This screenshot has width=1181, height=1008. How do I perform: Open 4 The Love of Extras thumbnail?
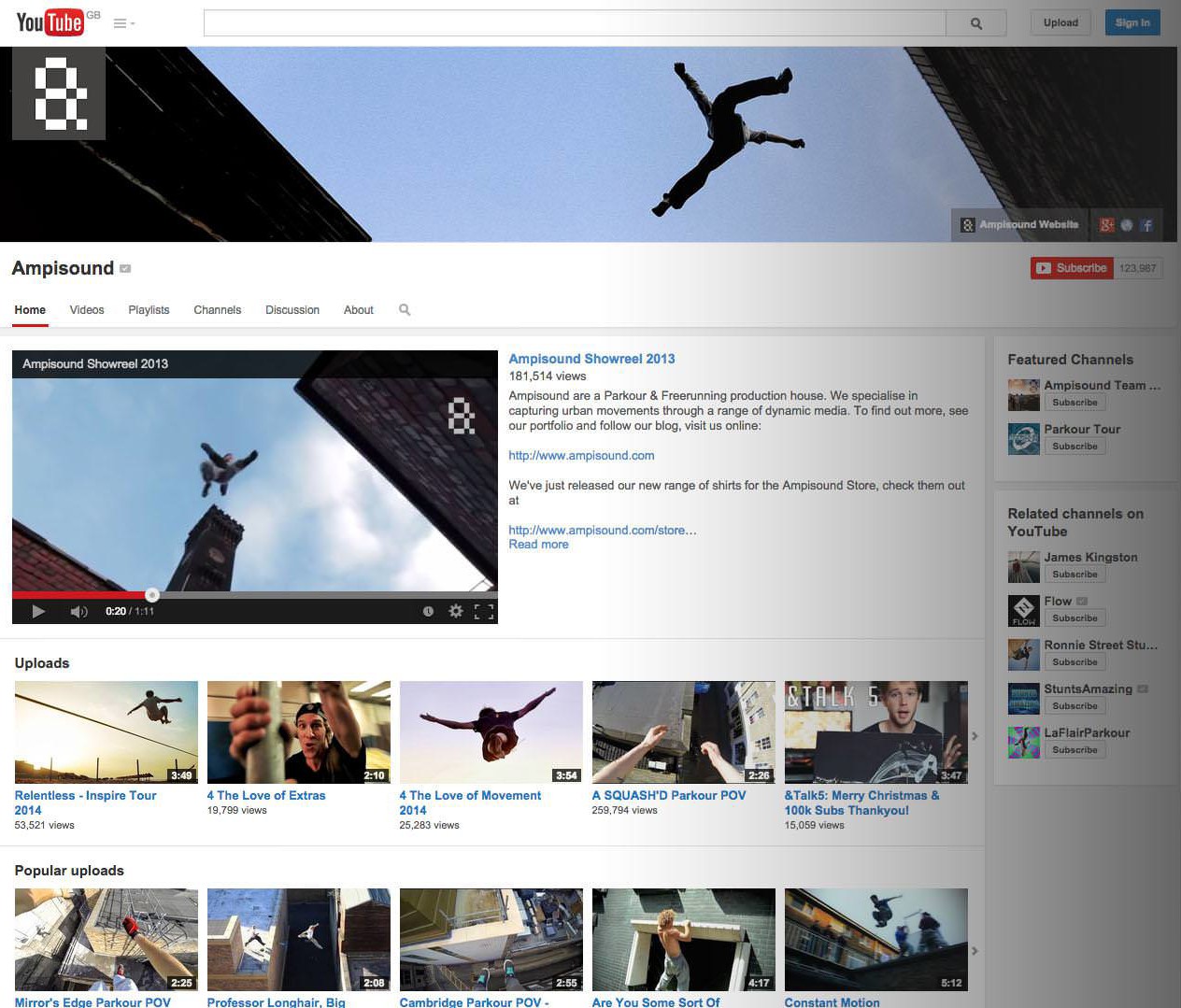coord(299,732)
